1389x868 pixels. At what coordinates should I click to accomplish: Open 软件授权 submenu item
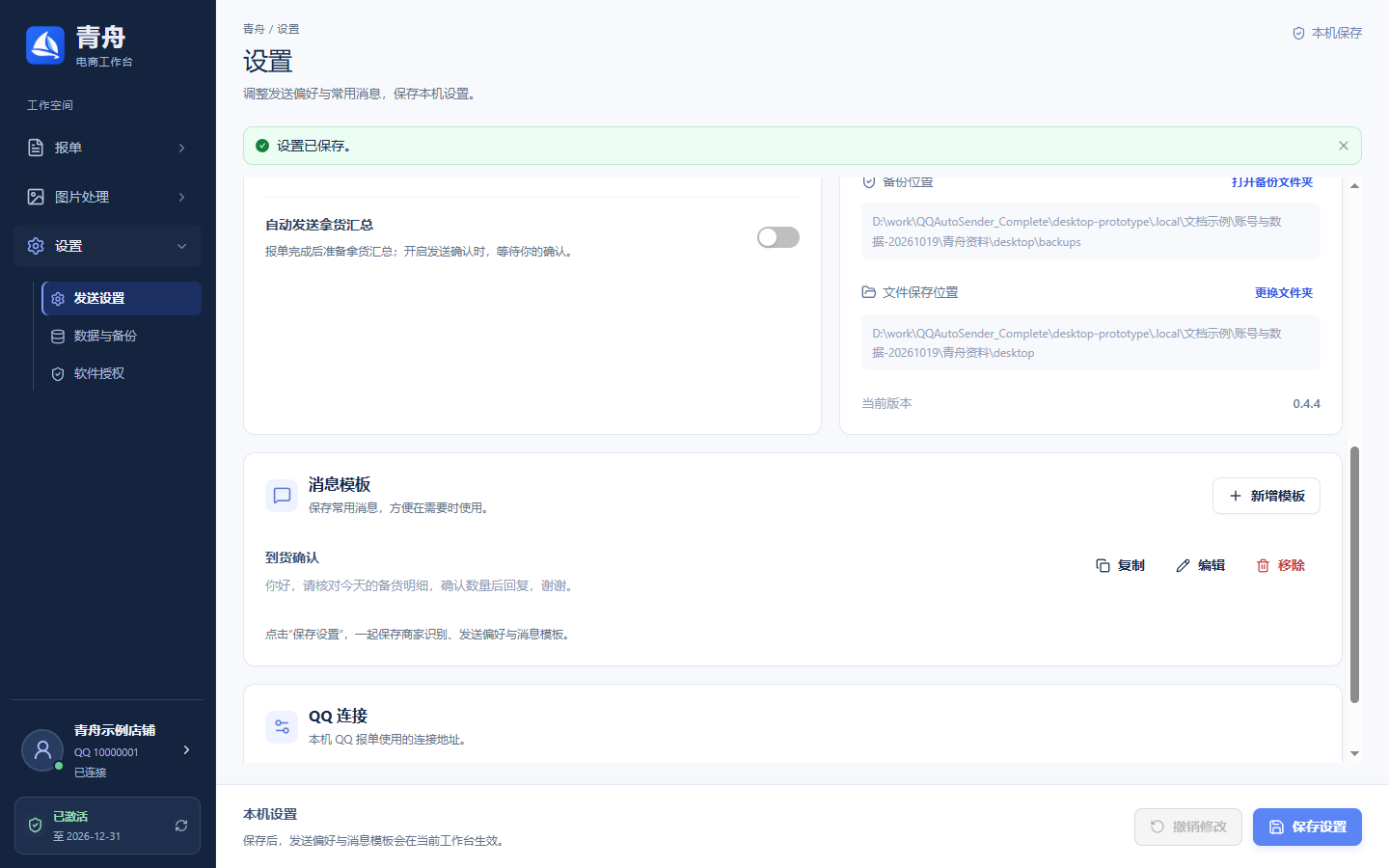(x=122, y=374)
